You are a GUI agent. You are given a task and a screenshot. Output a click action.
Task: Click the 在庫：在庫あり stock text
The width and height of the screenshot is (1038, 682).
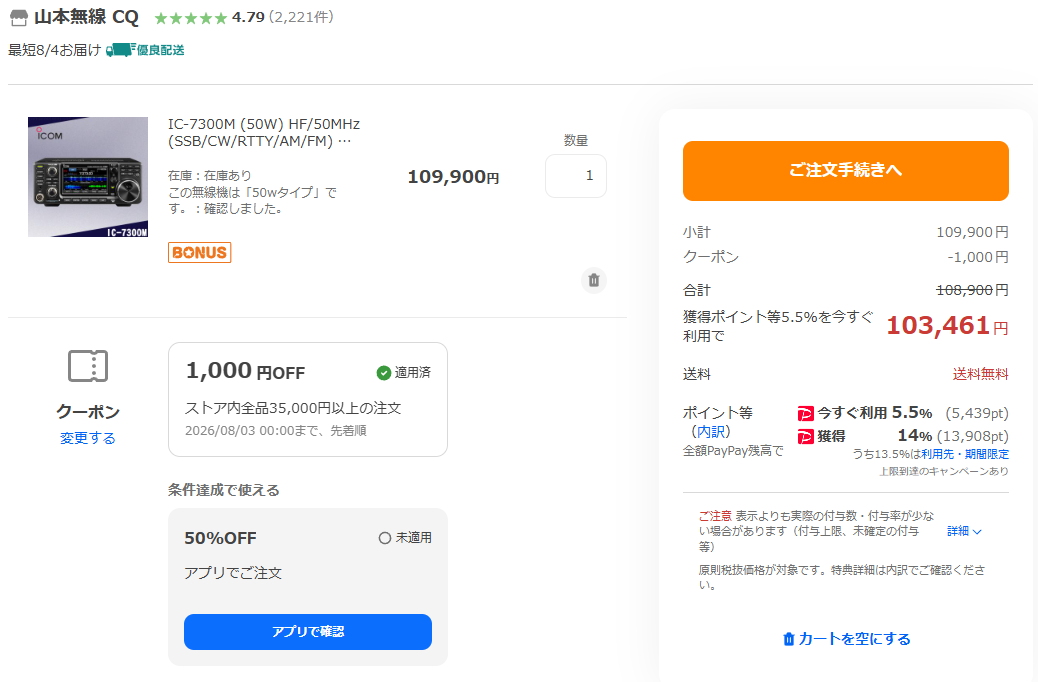pos(210,175)
